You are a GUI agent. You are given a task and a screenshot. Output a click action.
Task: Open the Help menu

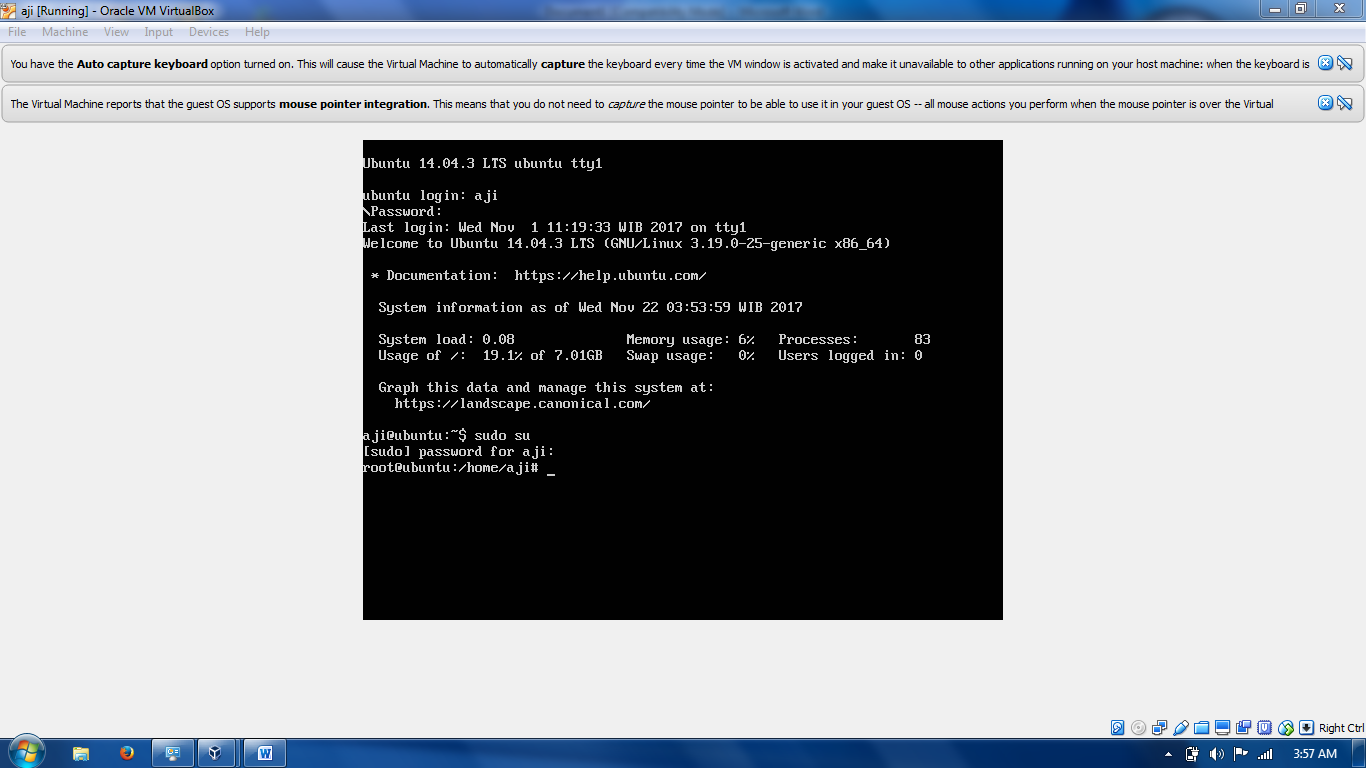[x=257, y=32]
